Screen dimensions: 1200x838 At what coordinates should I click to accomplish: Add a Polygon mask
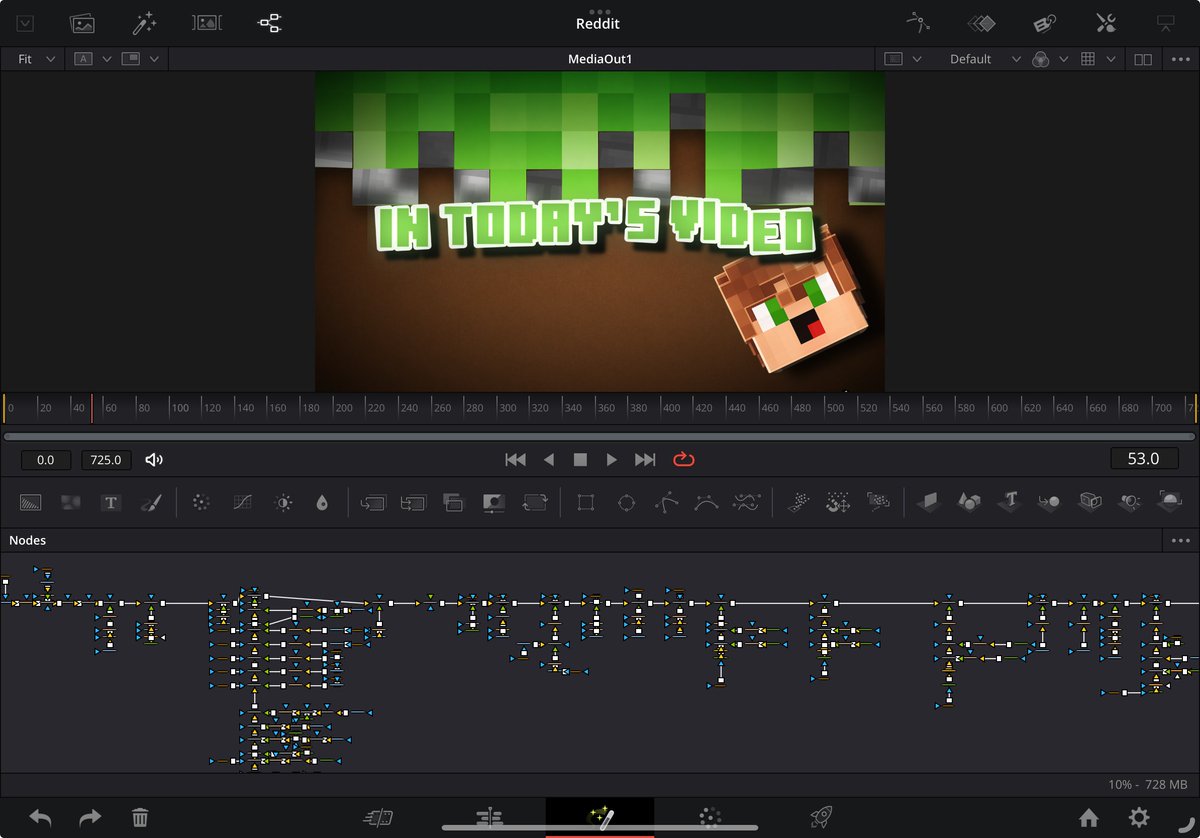point(667,502)
